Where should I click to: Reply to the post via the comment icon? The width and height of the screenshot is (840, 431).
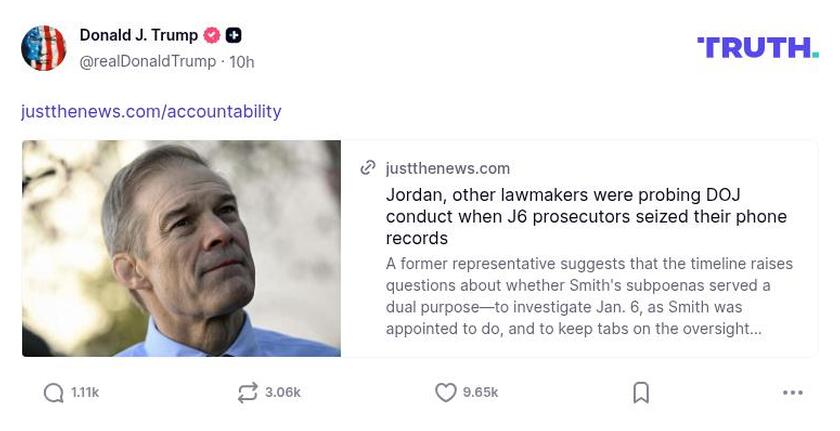(x=54, y=393)
